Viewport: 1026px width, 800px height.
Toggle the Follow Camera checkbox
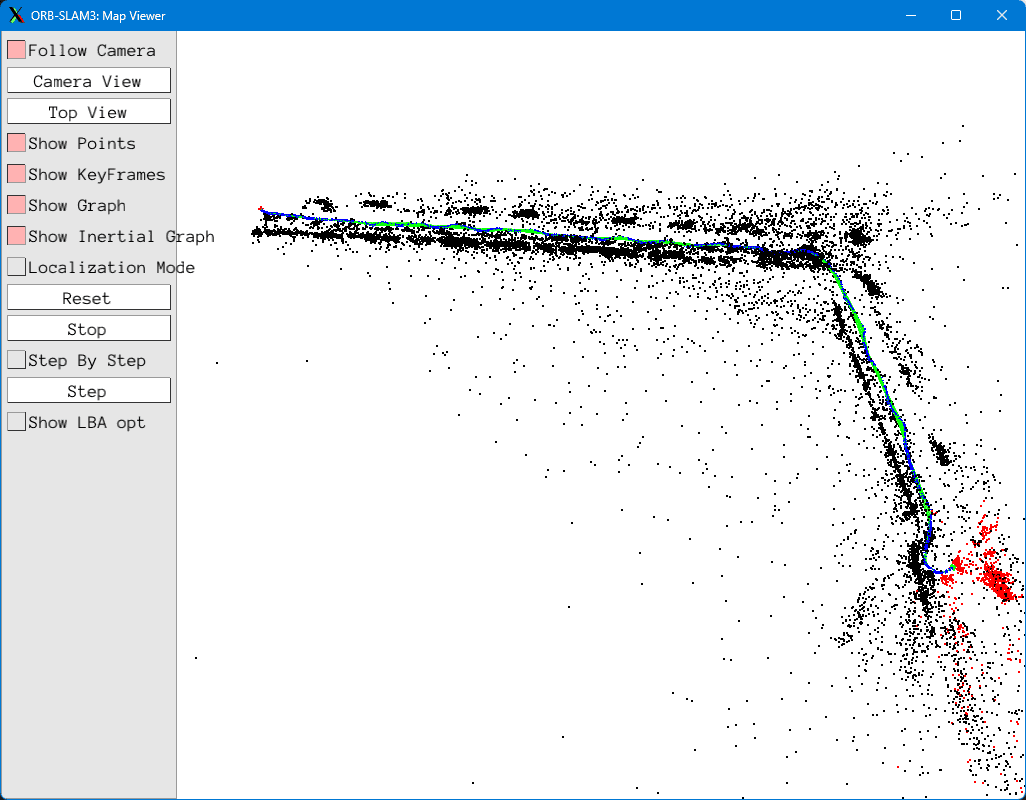pyautogui.click(x=17, y=50)
